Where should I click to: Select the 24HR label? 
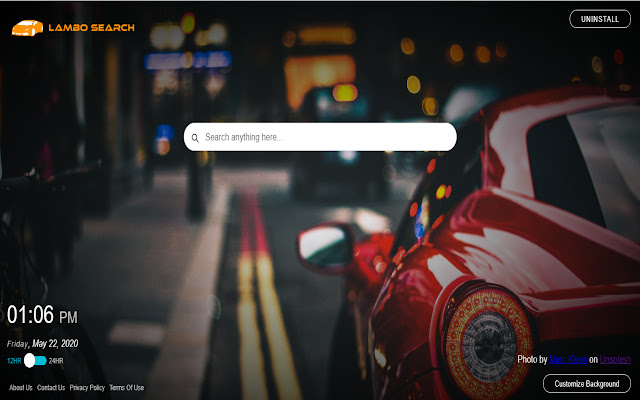56,361
